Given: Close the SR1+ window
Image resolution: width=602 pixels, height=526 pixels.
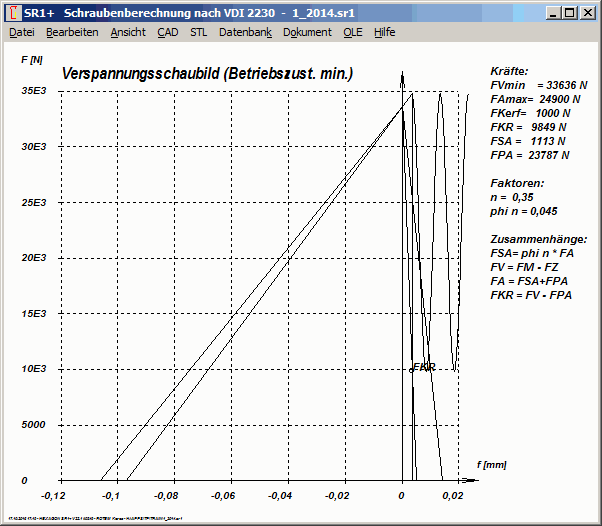Looking at the screenshot, I should [587, 13].
